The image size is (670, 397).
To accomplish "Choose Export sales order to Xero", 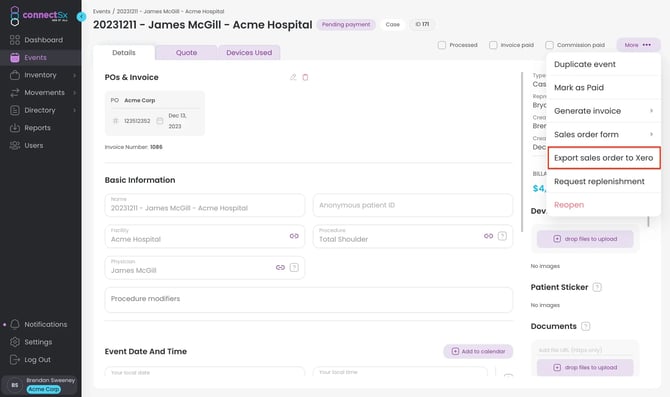I will (x=603, y=158).
